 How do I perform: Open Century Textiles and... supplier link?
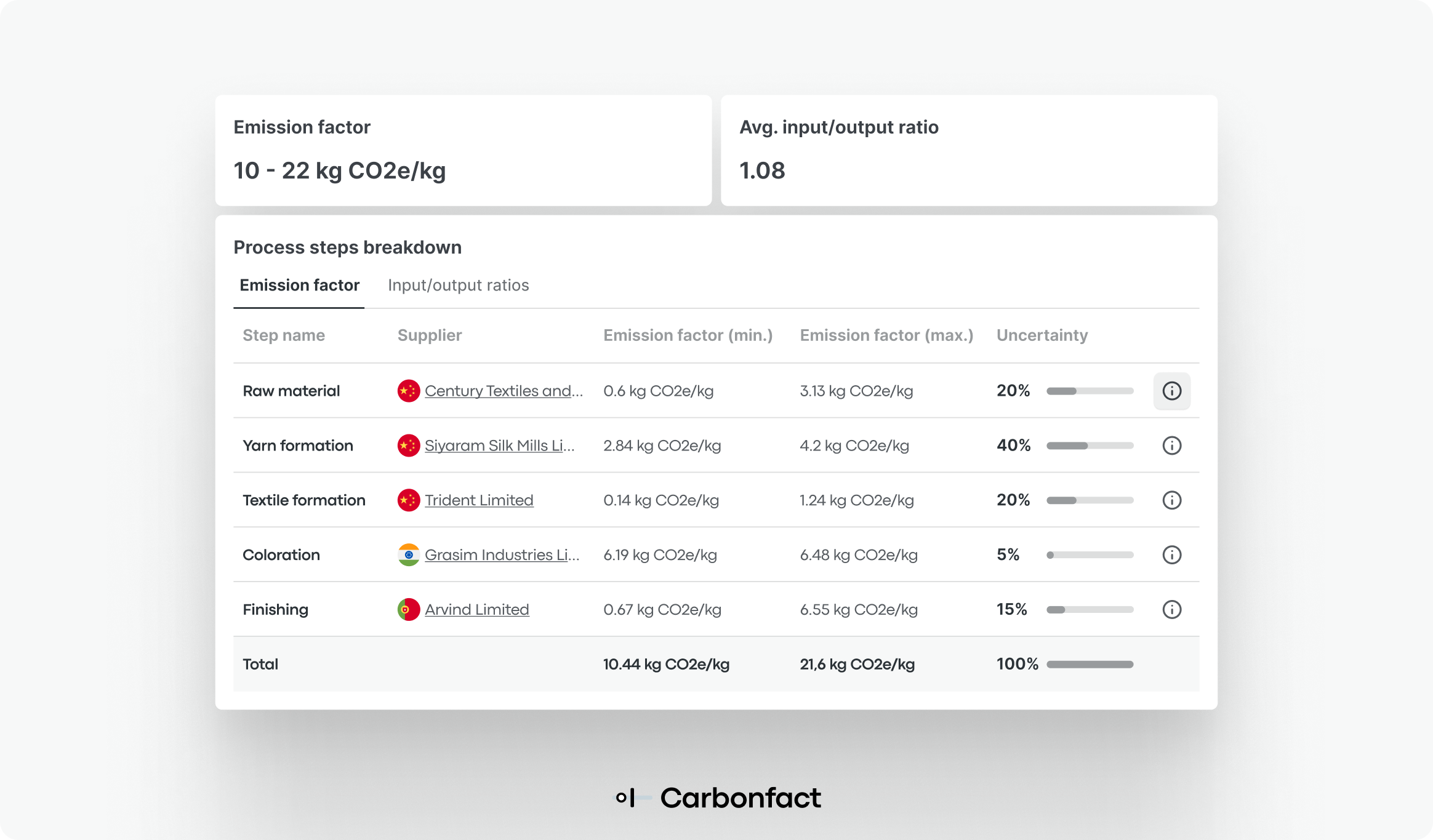(504, 391)
